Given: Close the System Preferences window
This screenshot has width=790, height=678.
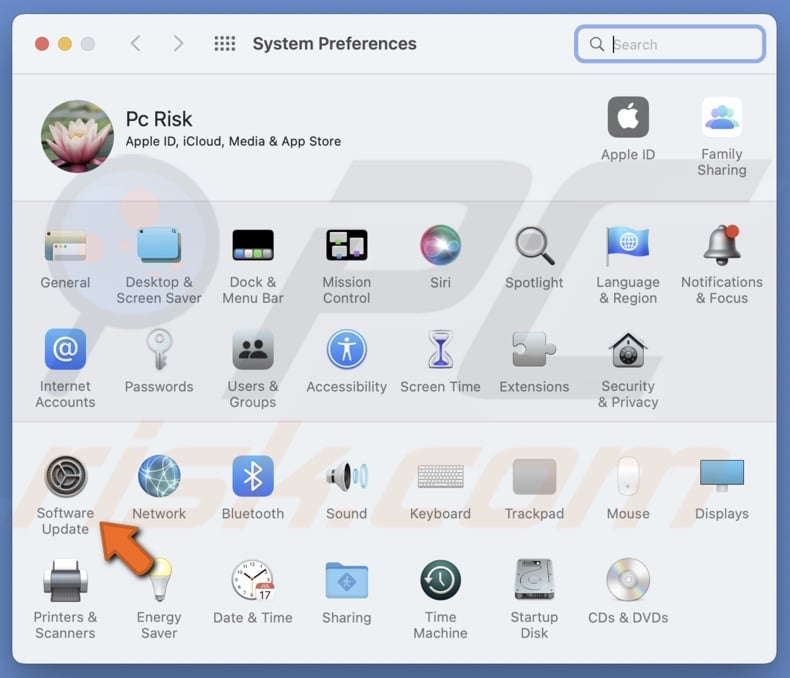Looking at the screenshot, I should pos(42,44).
